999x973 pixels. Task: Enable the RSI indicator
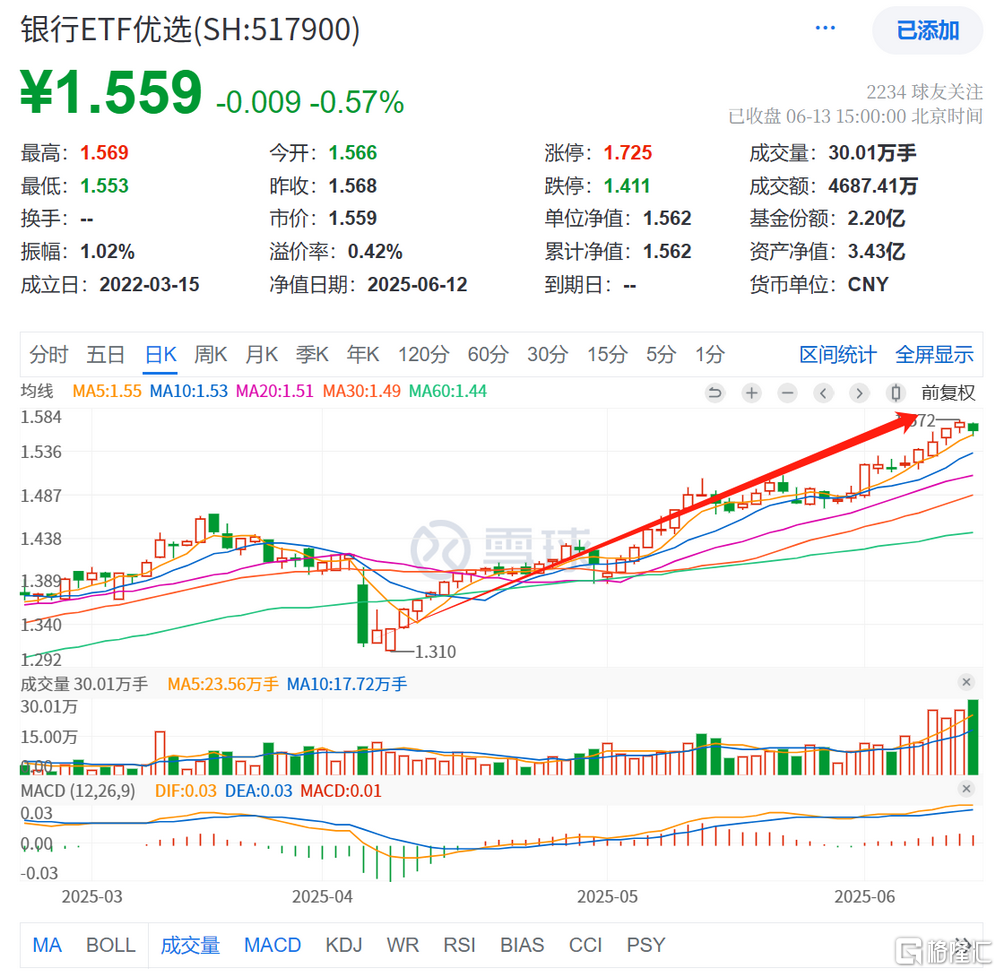[x=459, y=945]
